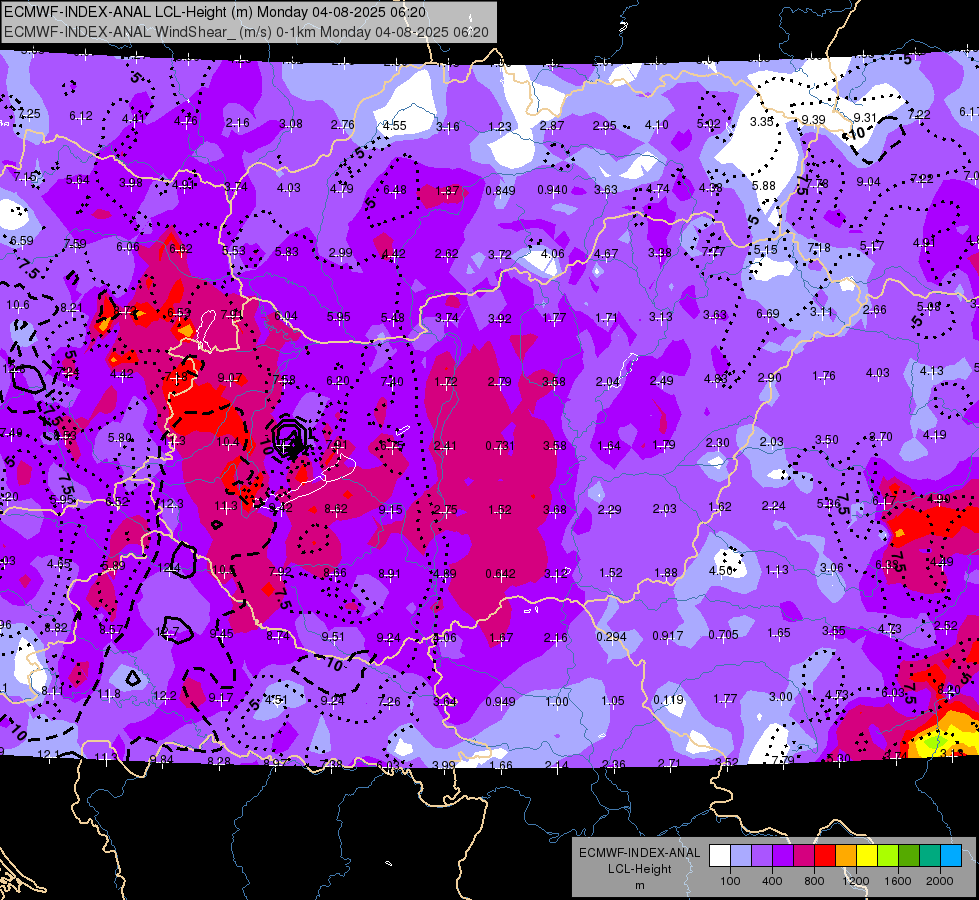This screenshot has width=979, height=900.
Task: Click the grid value 4.10
Action: (657, 125)
